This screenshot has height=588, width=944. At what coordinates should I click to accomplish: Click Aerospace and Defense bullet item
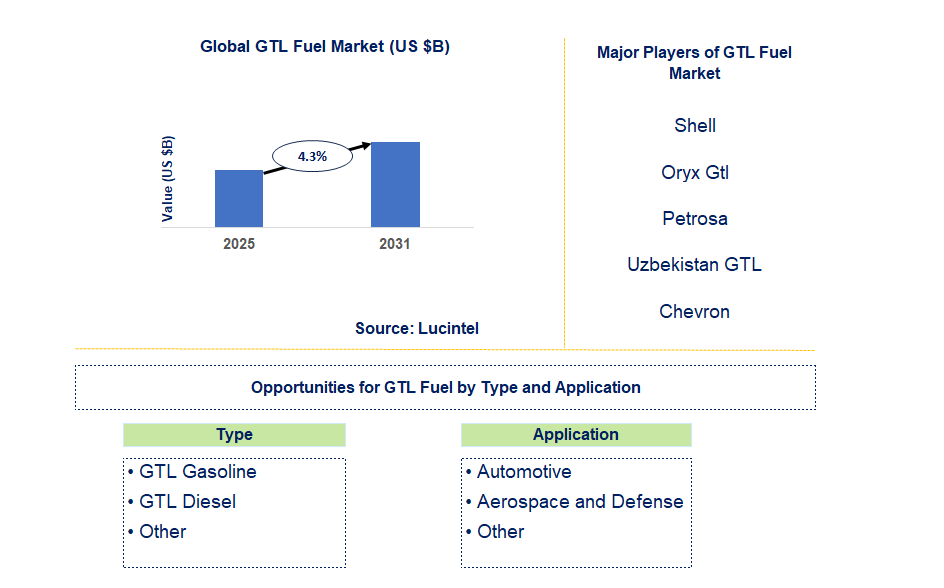click(x=574, y=502)
